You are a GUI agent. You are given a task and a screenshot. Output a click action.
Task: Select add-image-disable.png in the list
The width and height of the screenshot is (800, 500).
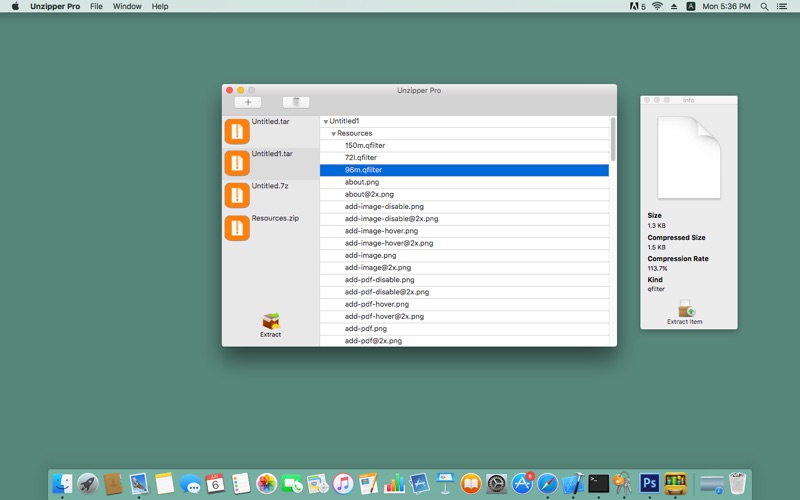(464, 207)
